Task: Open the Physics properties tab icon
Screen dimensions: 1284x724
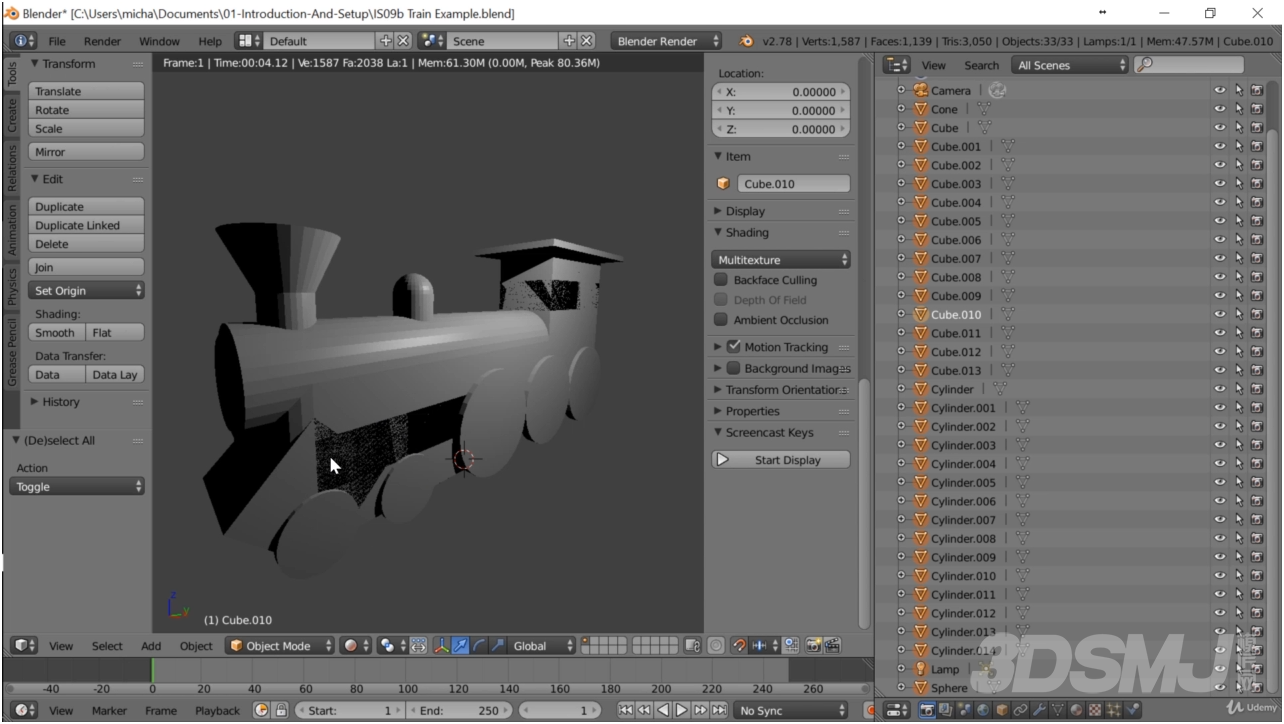Action: click(x=1132, y=709)
